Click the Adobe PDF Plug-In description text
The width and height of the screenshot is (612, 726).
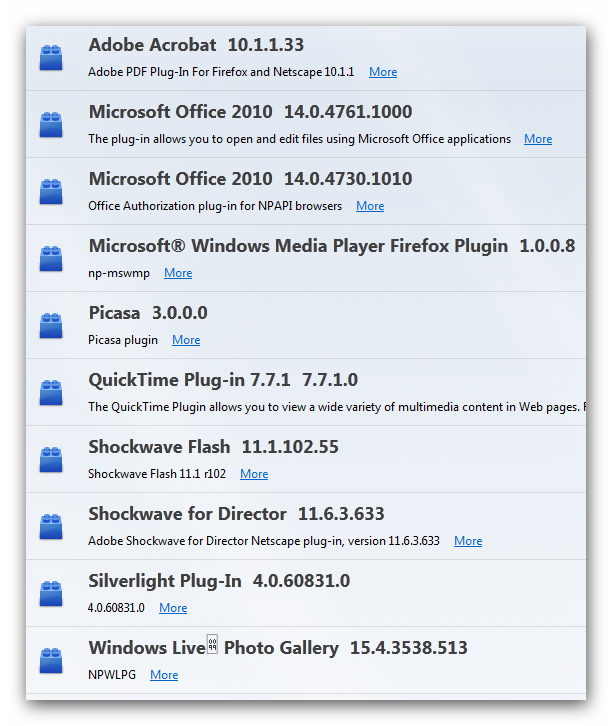(x=221, y=72)
